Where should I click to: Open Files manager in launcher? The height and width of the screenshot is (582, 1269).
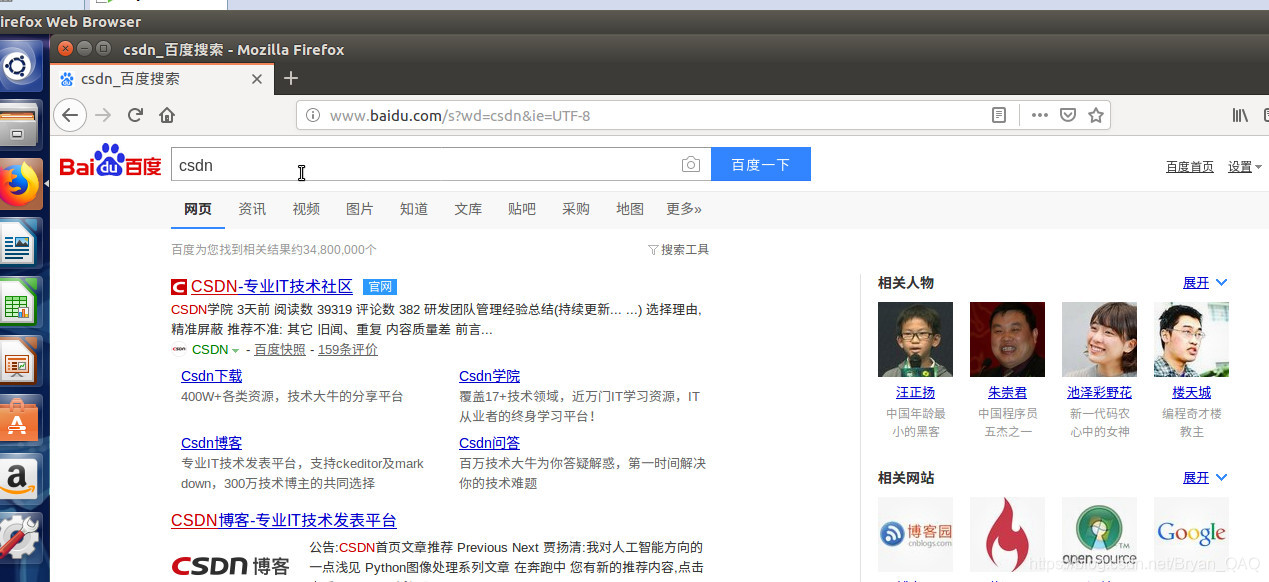[x=18, y=126]
